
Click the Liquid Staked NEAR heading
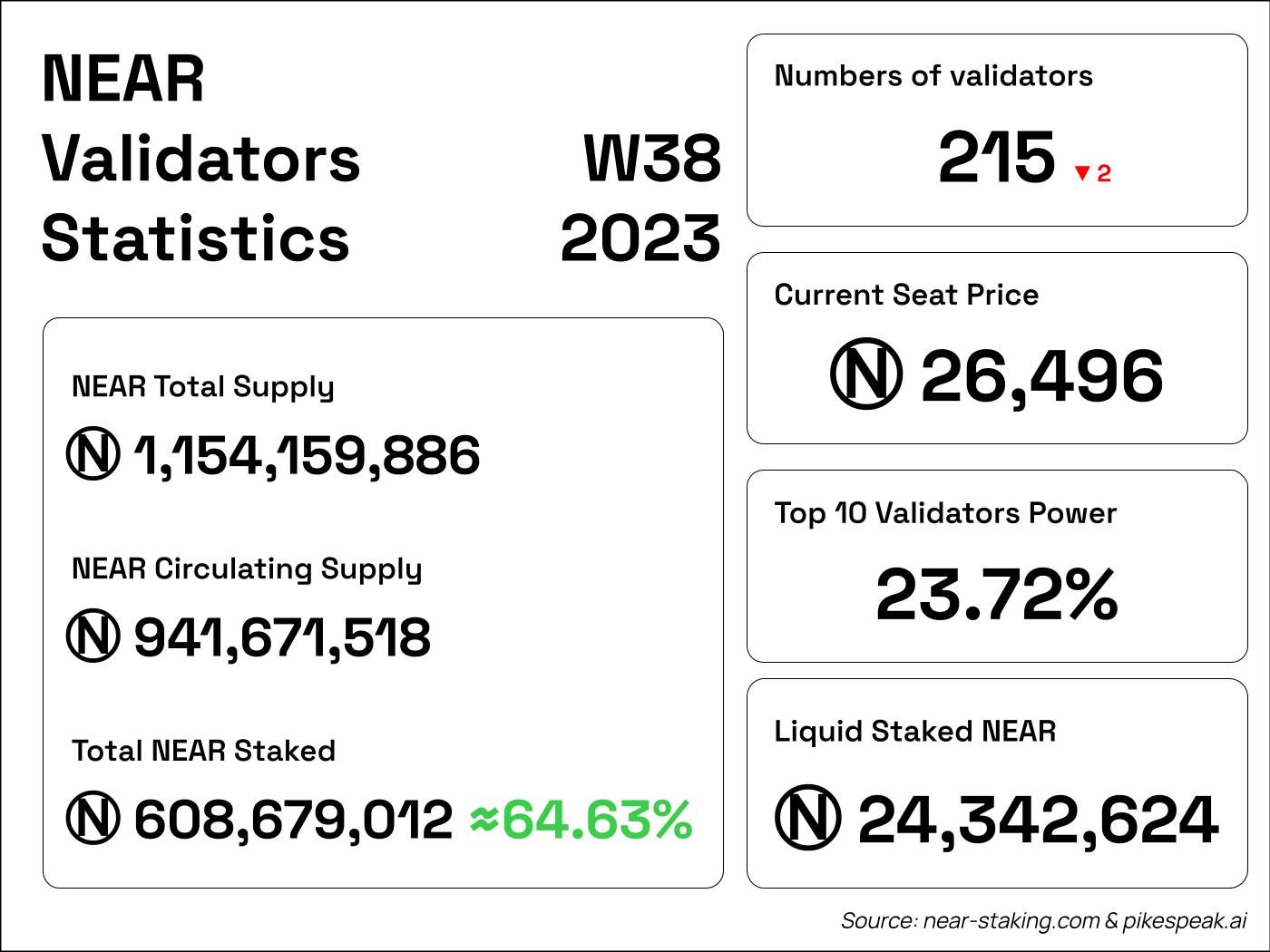pos(914,732)
